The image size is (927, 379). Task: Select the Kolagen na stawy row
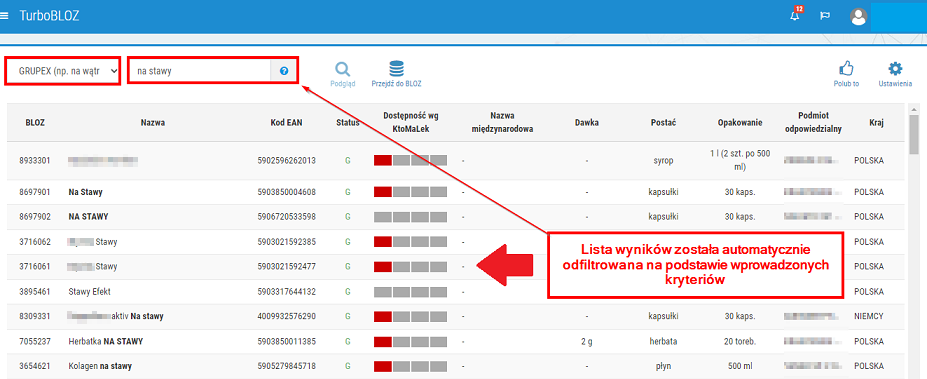pos(455,366)
